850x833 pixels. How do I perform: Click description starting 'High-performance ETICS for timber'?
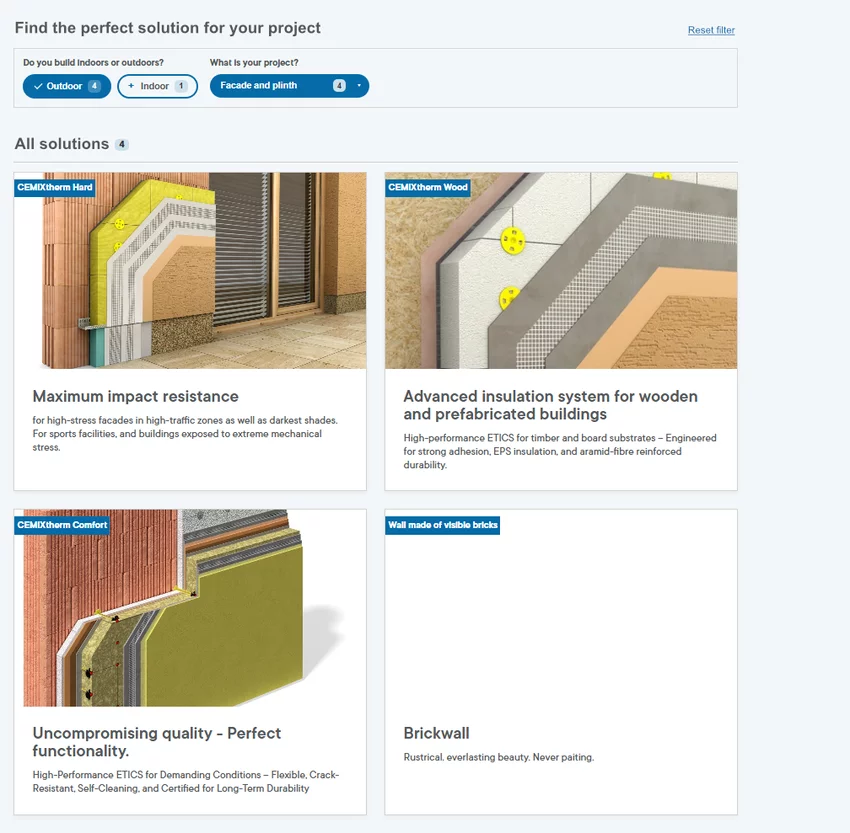560,451
